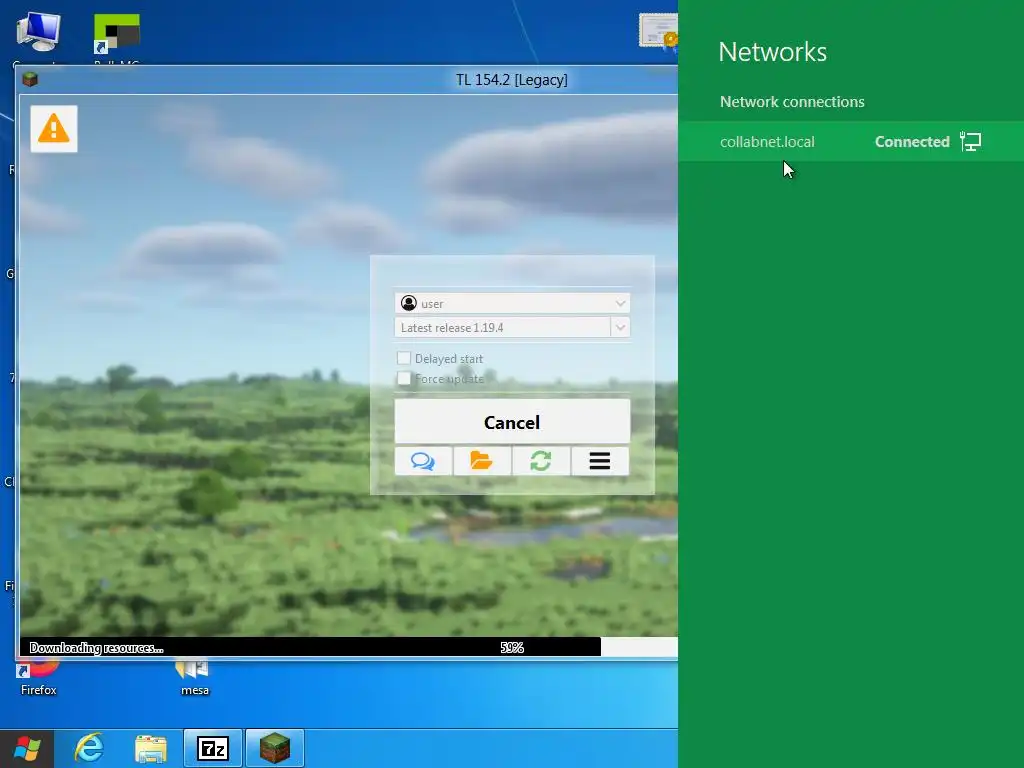Viewport: 1024px width, 768px height.
Task: Select the collabnet.local network entry
Action: pos(851,141)
